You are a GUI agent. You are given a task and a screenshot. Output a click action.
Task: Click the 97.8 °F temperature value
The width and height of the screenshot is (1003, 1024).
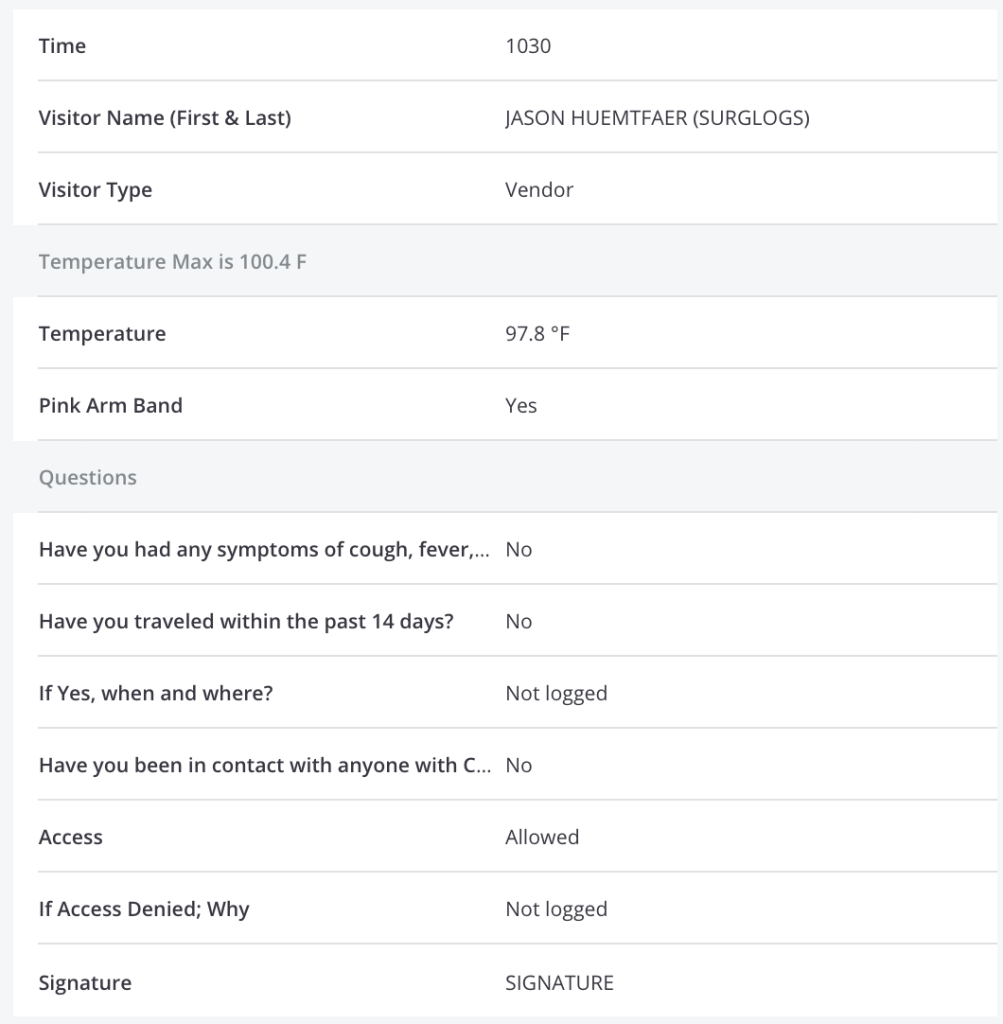pyautogui.click(x=537, y=333)
